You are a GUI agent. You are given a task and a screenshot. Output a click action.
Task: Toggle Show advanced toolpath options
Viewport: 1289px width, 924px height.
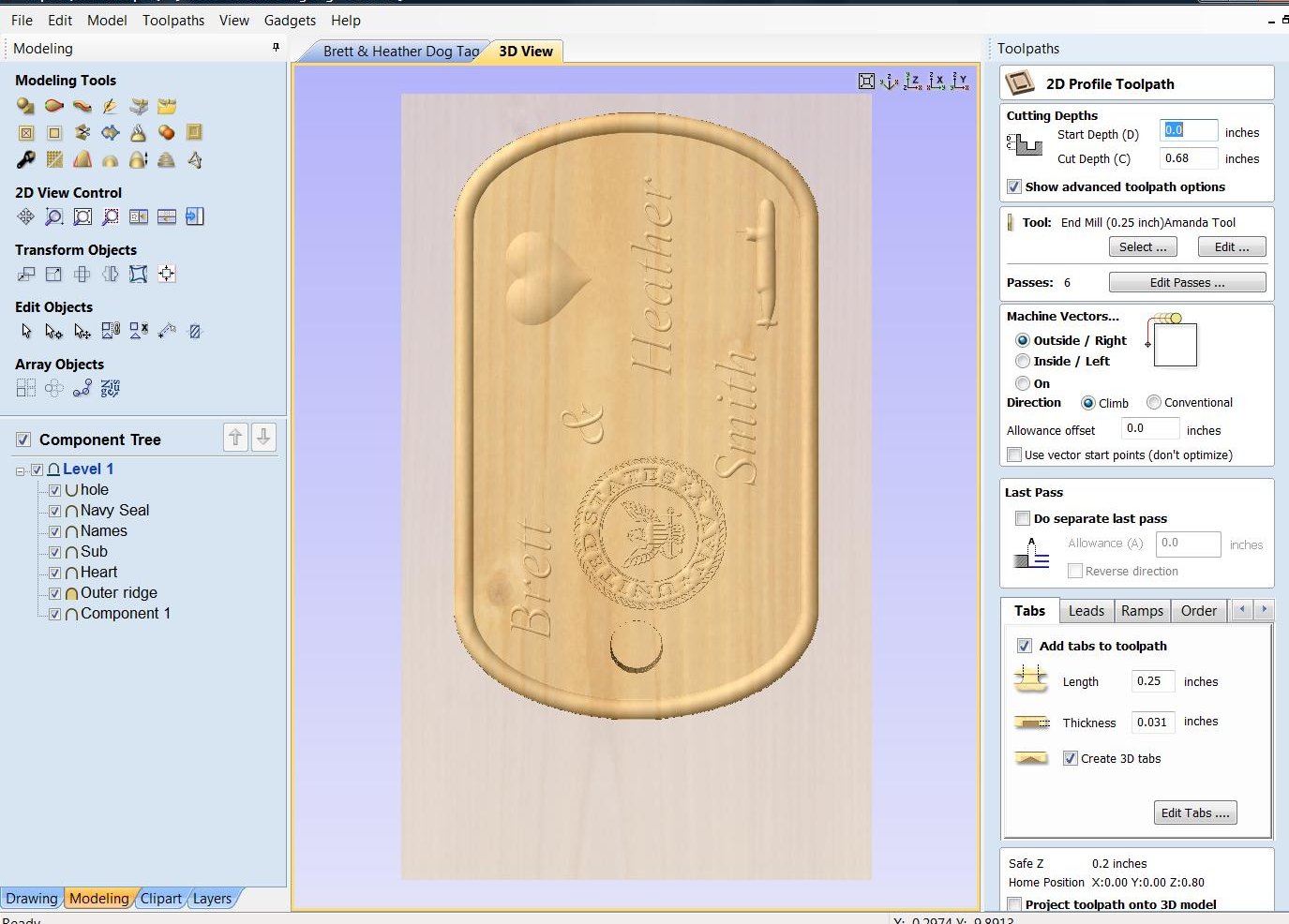[1013, 186]
